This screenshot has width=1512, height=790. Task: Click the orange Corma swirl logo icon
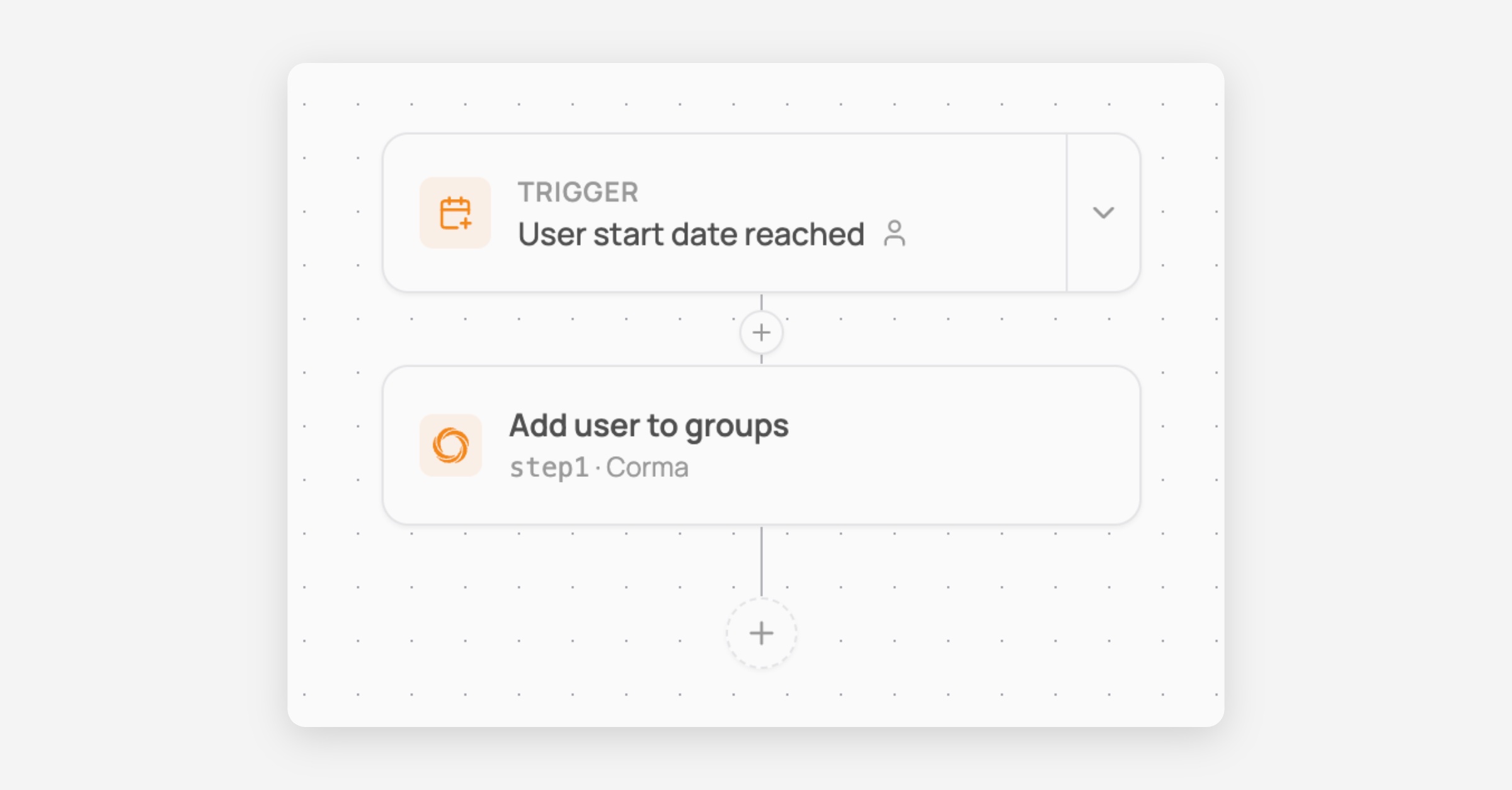tap(450, 445)
